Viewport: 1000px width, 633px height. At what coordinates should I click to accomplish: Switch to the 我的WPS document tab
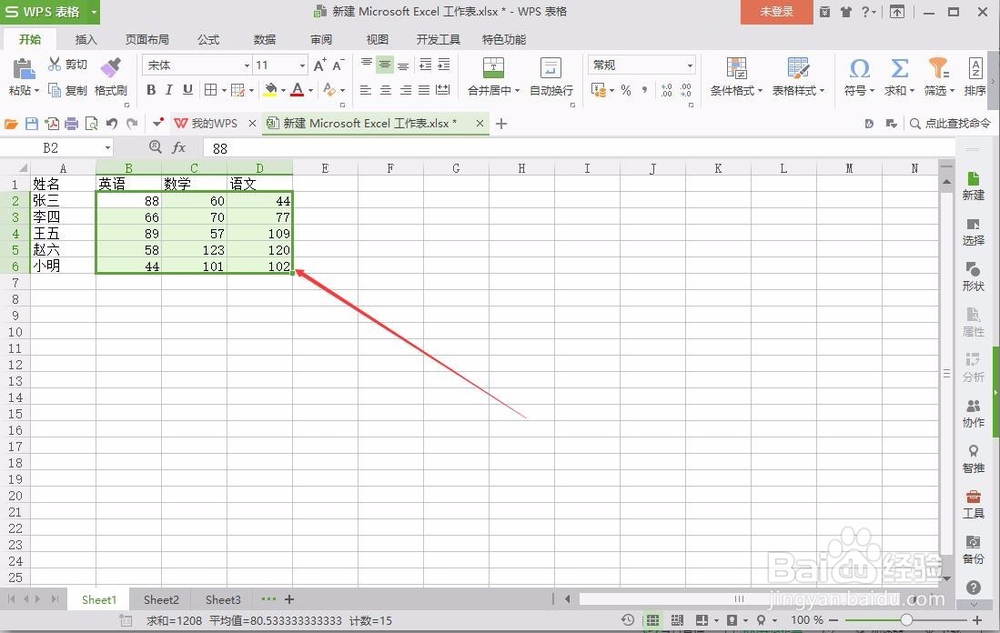[215, 124]
